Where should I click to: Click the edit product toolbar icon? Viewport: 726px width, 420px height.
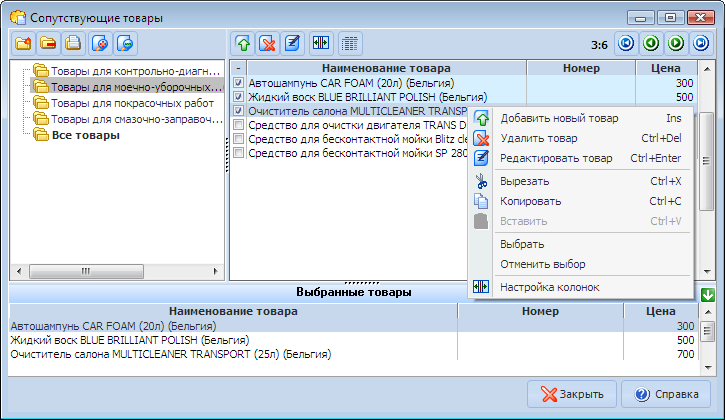pos(293,43)
